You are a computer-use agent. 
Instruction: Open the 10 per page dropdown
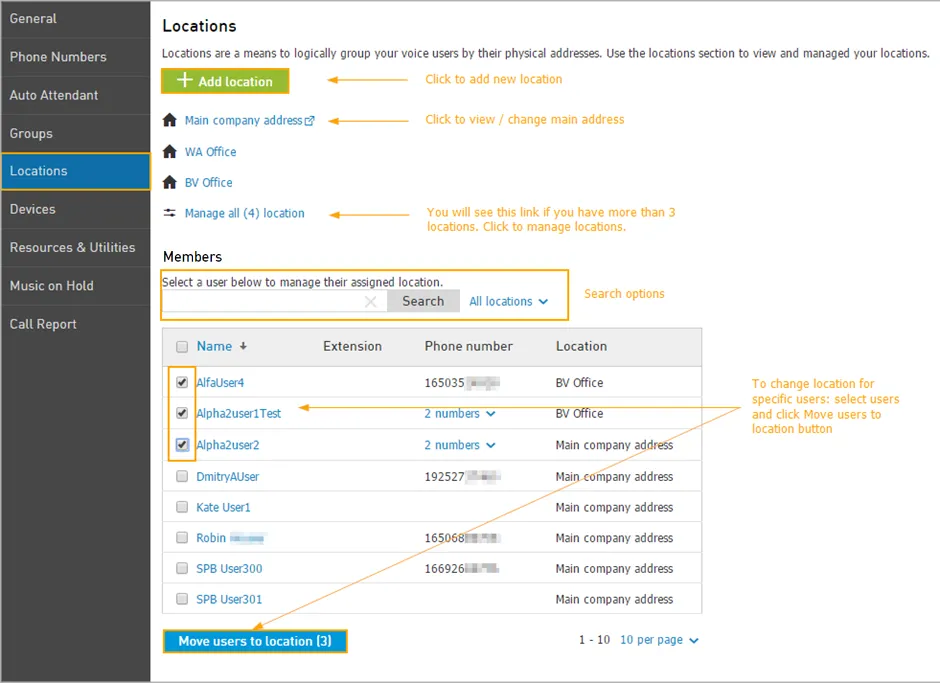tap(659, 640)
